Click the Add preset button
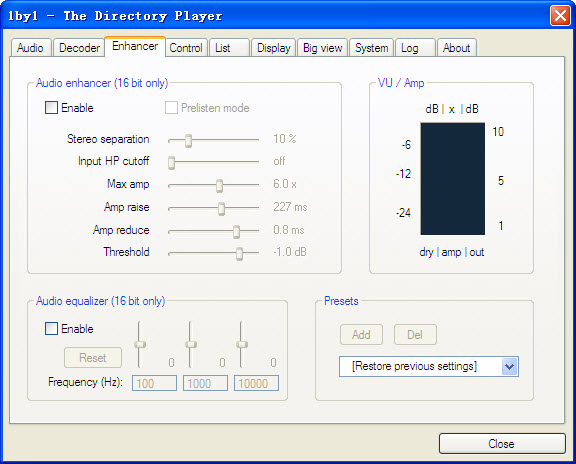 (361, 335)
